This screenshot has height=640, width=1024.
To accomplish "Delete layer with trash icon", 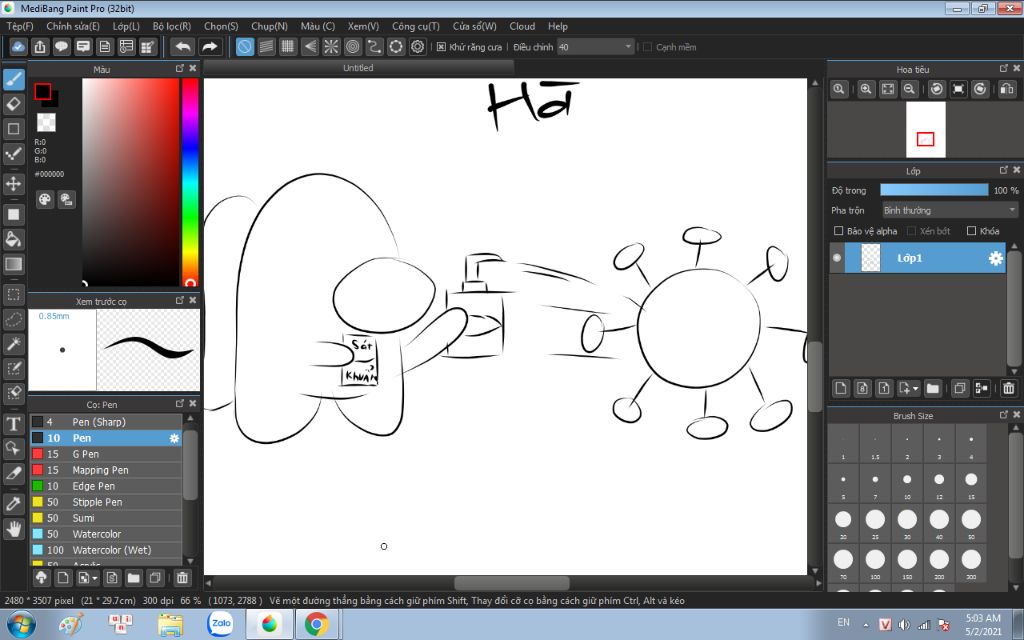I will pos(1008,389).
